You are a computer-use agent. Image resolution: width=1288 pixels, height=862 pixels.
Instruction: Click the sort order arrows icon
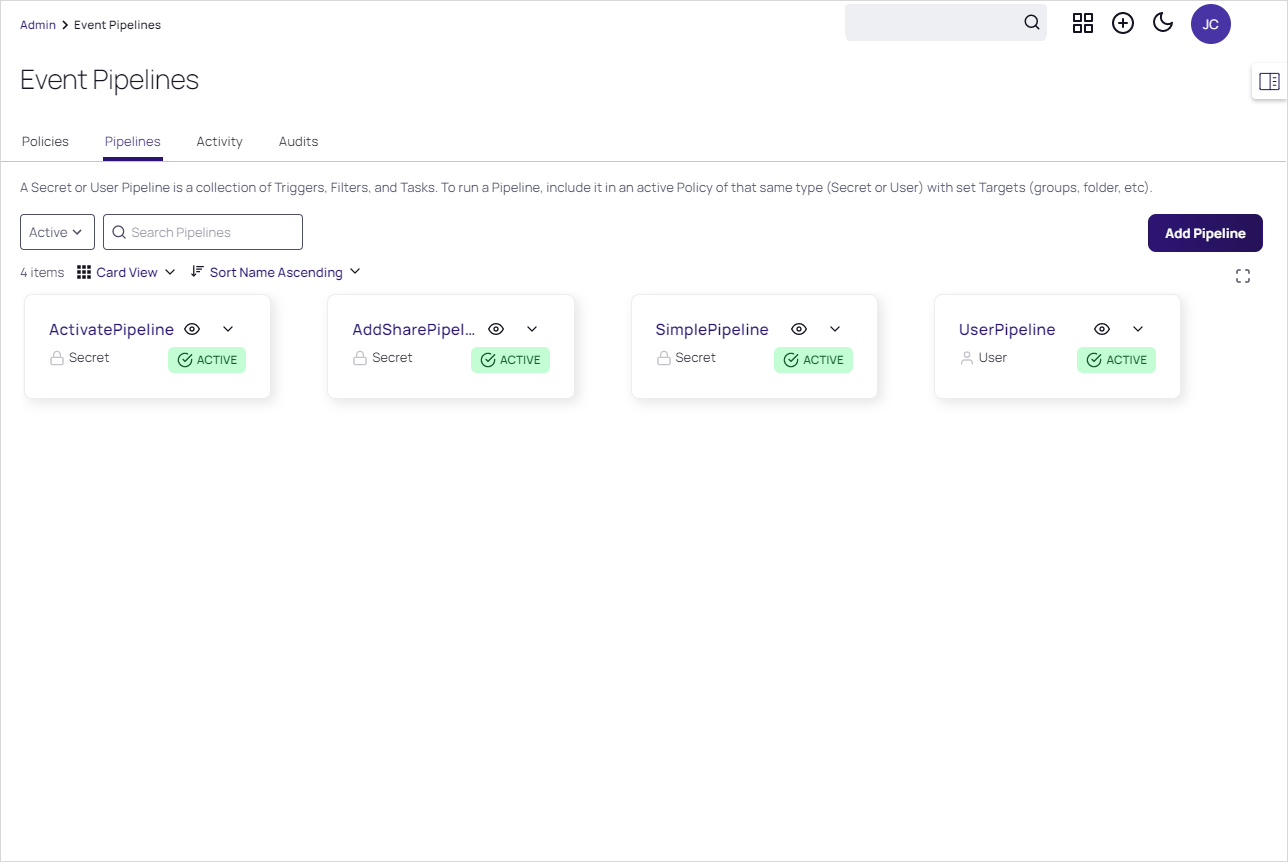coord(197,272)
